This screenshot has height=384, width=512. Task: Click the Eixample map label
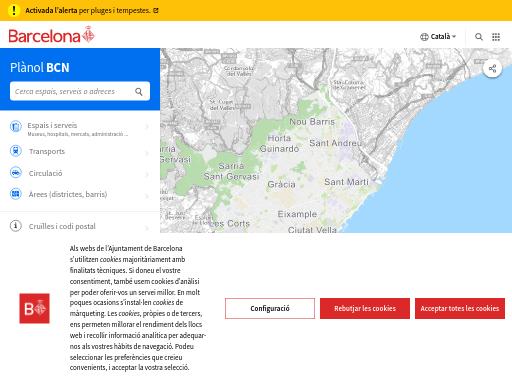coord(297,214)
